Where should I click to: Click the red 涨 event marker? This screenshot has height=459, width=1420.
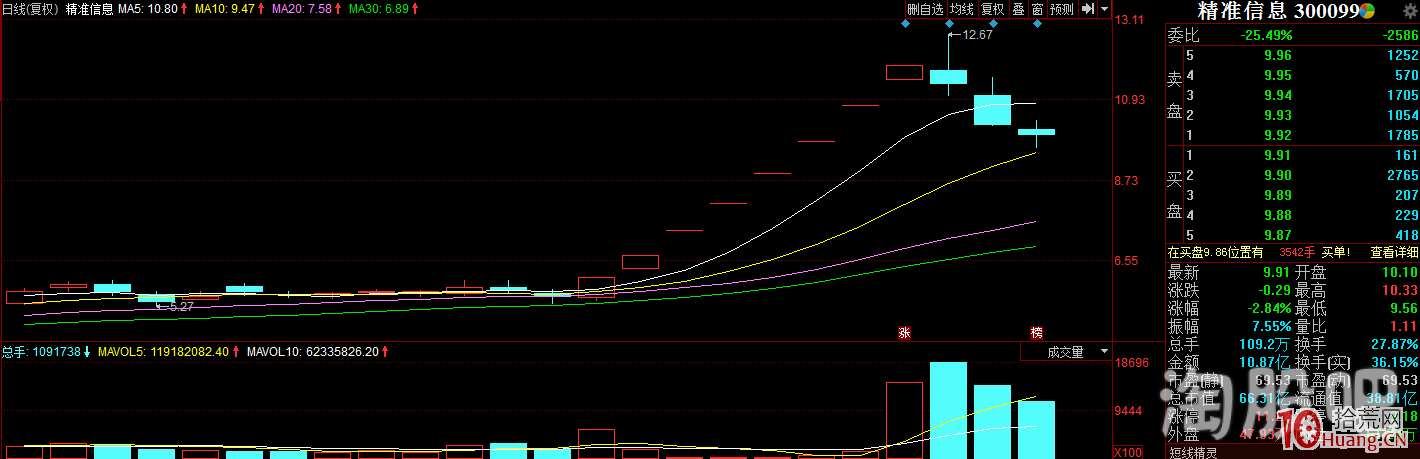pos(905,332)
